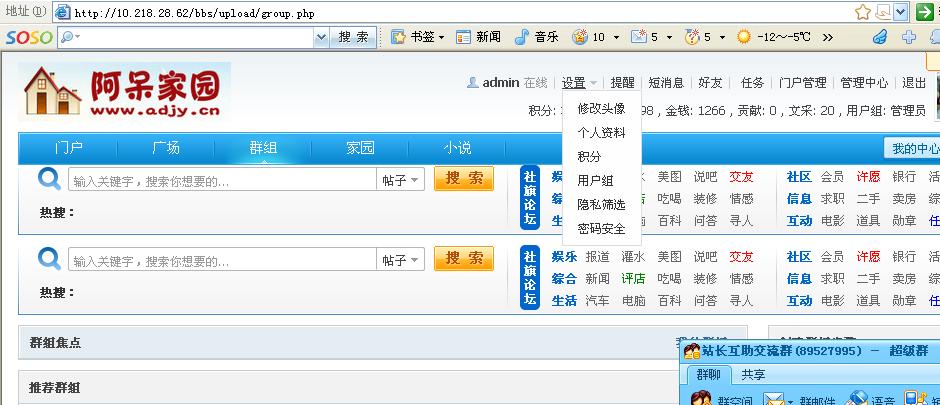The height and width of the screenshot is (405, 940).
Task: Click the SOSO logo in toolbar
Action: coord(29,37)
